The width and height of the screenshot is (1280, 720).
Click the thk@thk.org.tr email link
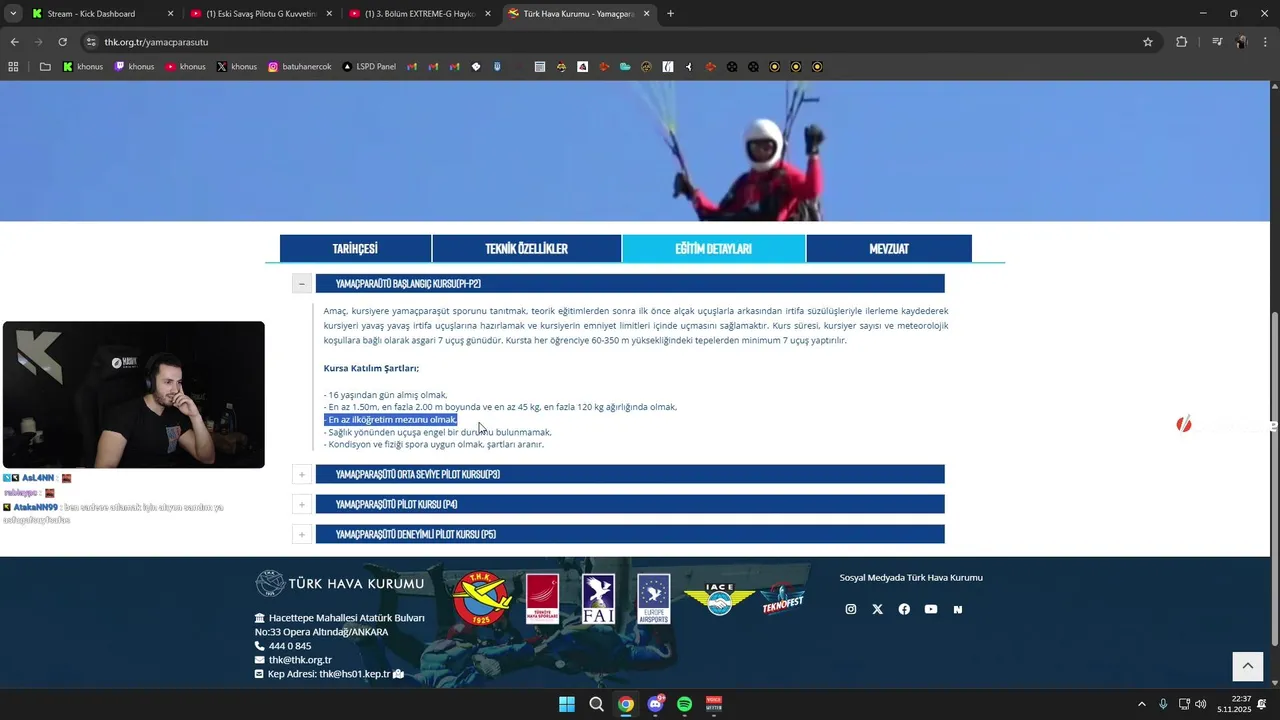point(300,660)
